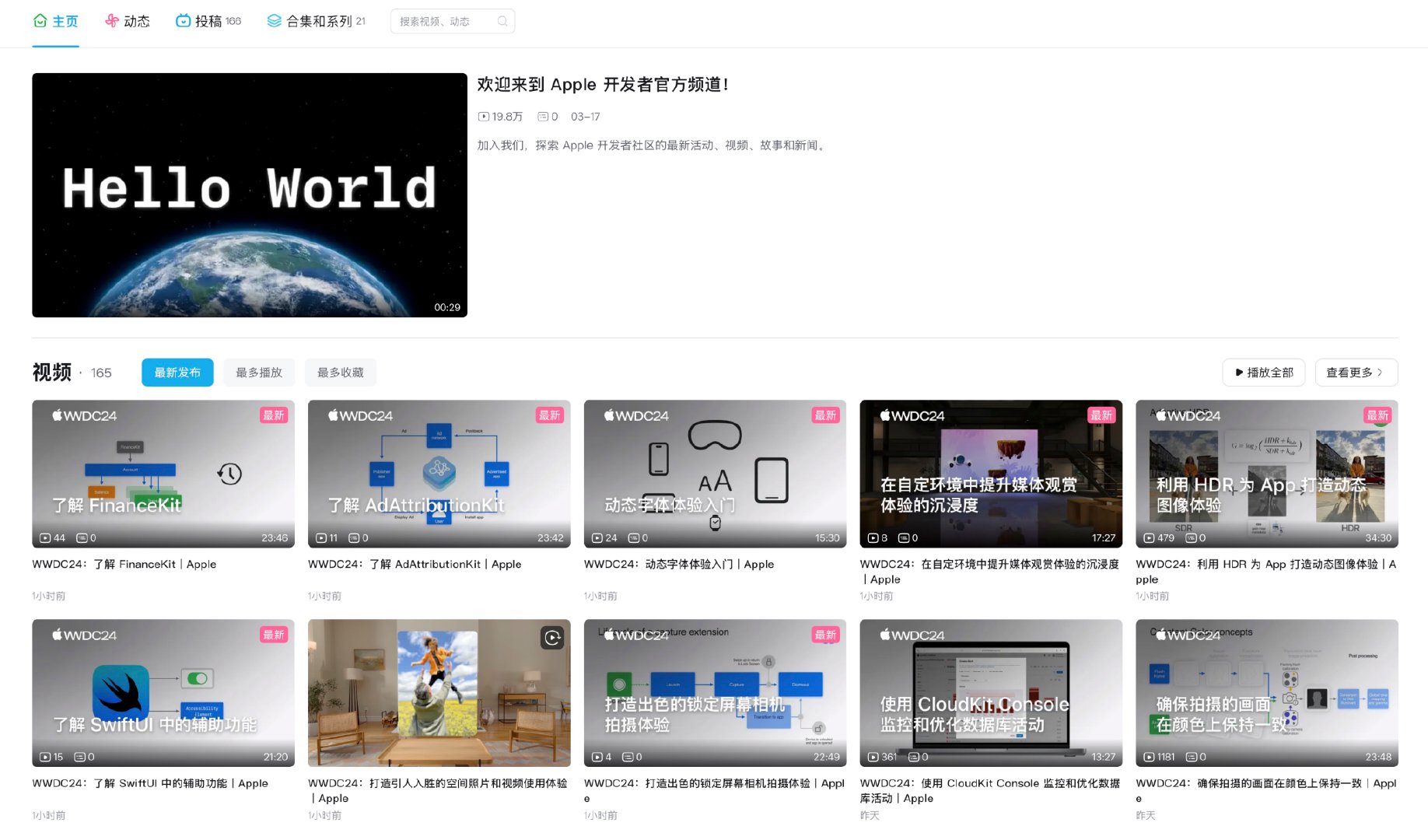
Task: Select the 最新发布 sort option
Action: [177, 372]
